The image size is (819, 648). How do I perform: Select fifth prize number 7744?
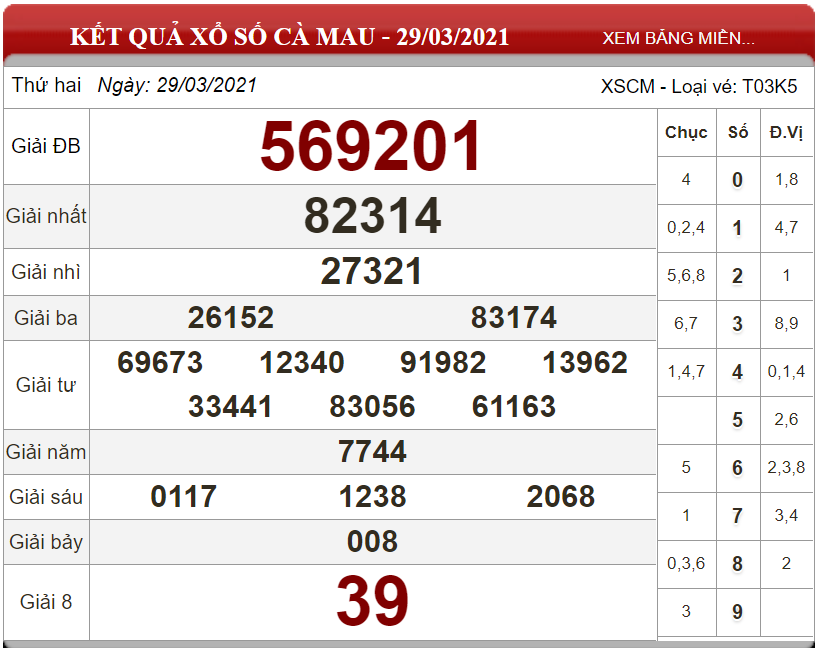point(372,451)
